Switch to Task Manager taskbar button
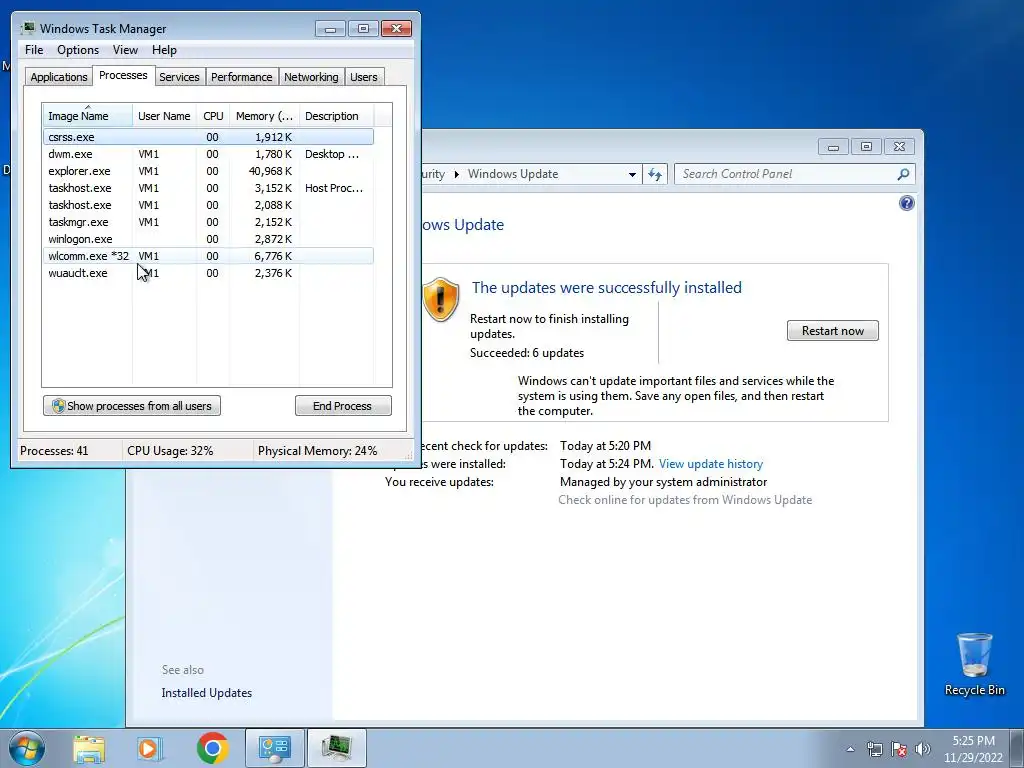Screen dimensions: 1024x768 tap(336, 748)
